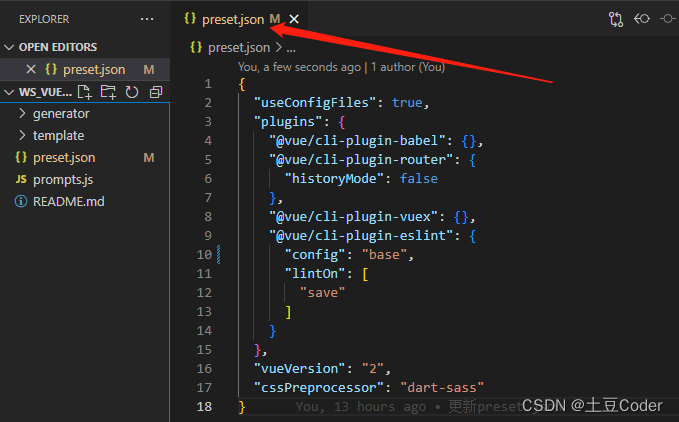Click the JS icon beside prompts.js
The image size is (679, 422).
21,179
